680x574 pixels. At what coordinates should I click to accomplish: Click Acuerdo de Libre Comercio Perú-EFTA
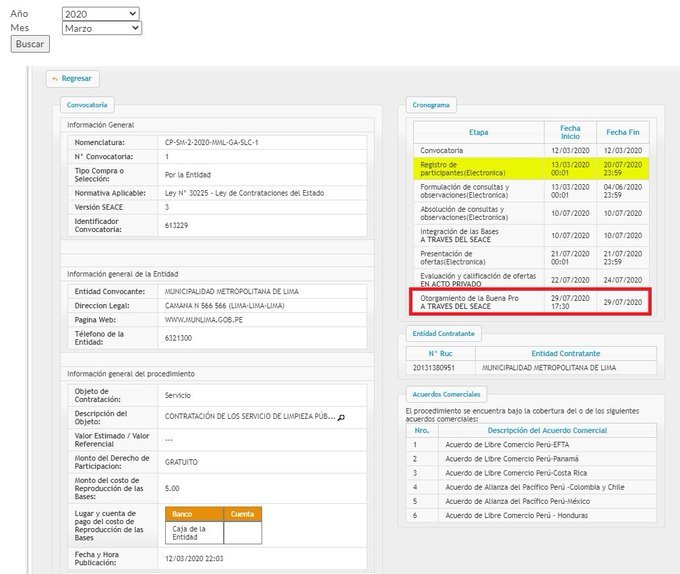pos(507,445)
